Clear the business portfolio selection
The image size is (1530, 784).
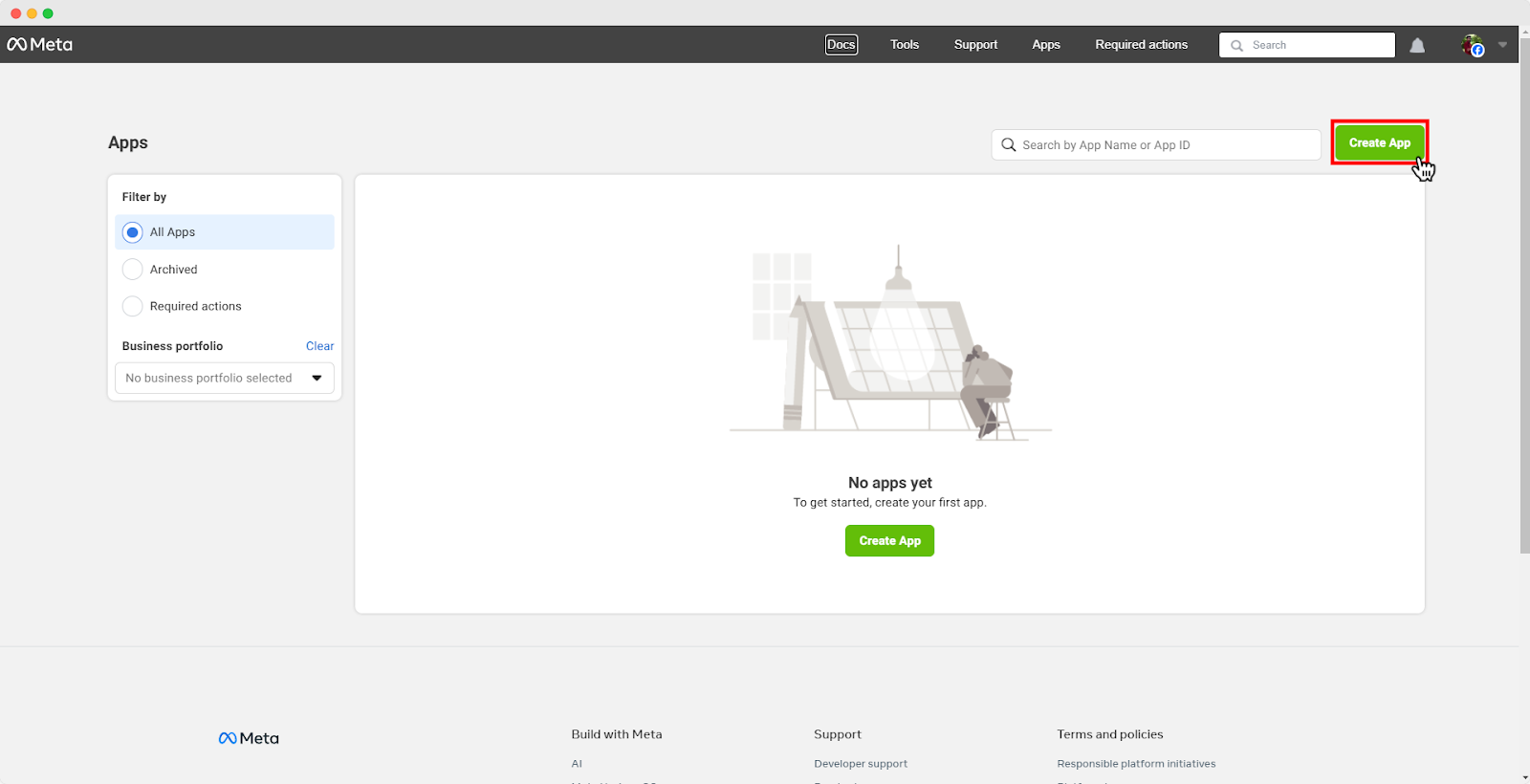tap(319, 346)
